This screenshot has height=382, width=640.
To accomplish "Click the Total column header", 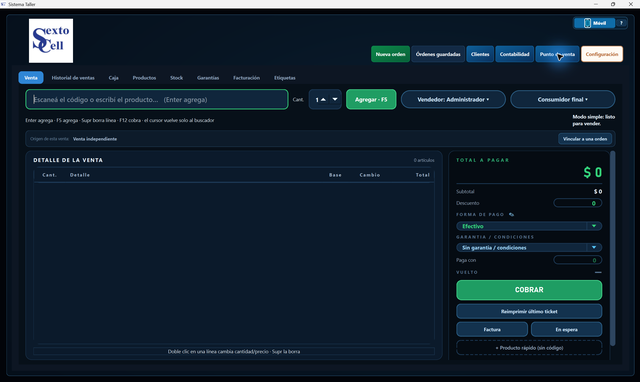I will pyautogui.click(x=422, y=175).
